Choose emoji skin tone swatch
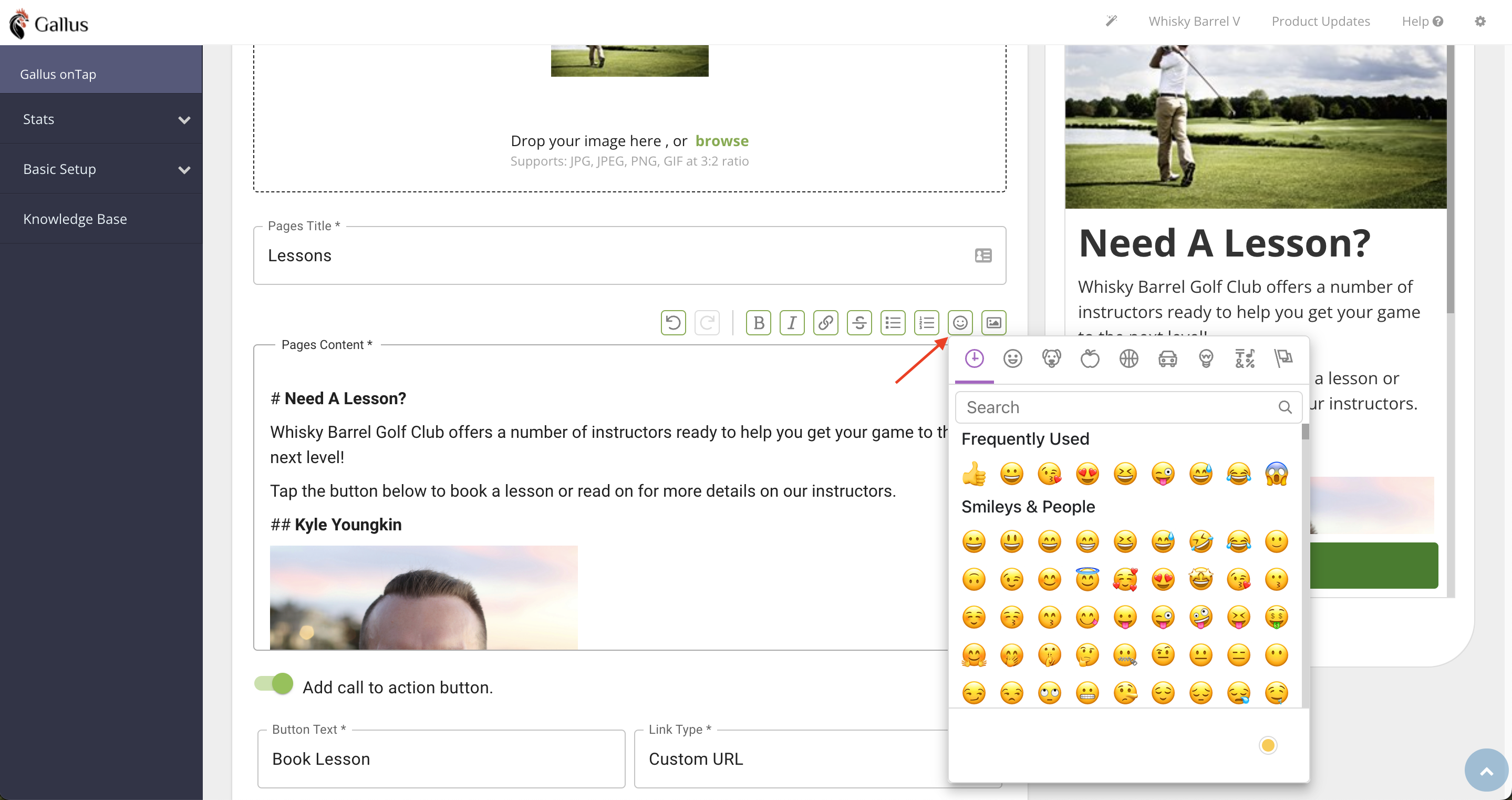This screenshot has height=800, width=1512. tap(1268, 745)
